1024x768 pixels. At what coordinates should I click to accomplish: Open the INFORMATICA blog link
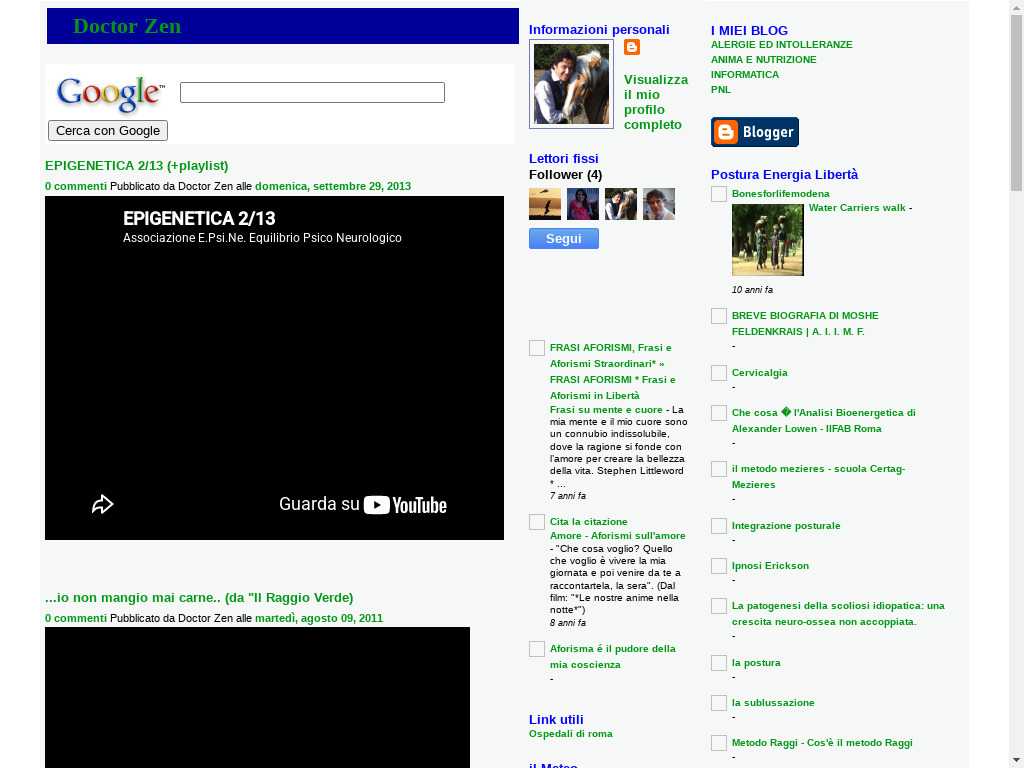[744, 75]
